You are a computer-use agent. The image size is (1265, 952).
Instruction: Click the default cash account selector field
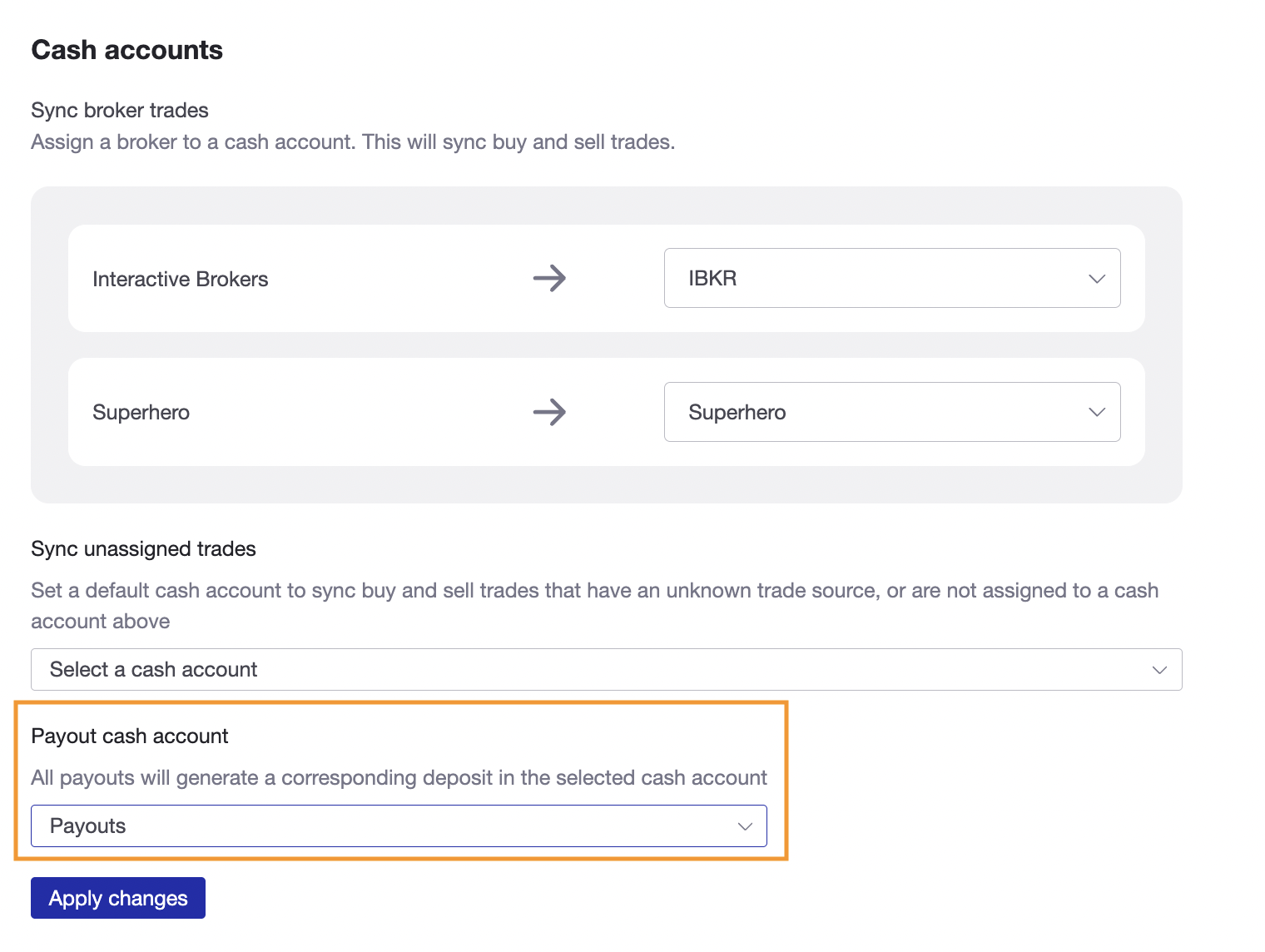coord(606,669)
